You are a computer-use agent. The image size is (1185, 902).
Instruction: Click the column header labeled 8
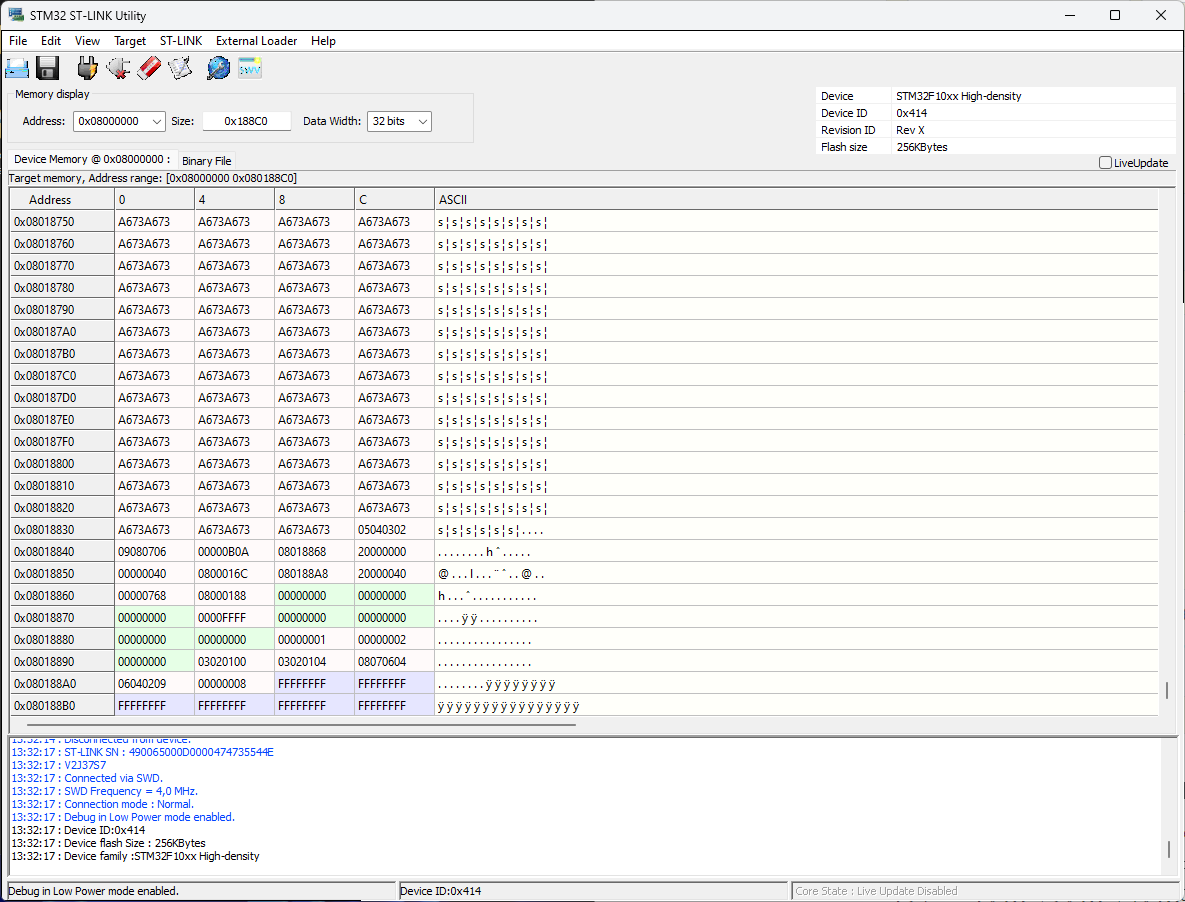coord(314,199)
